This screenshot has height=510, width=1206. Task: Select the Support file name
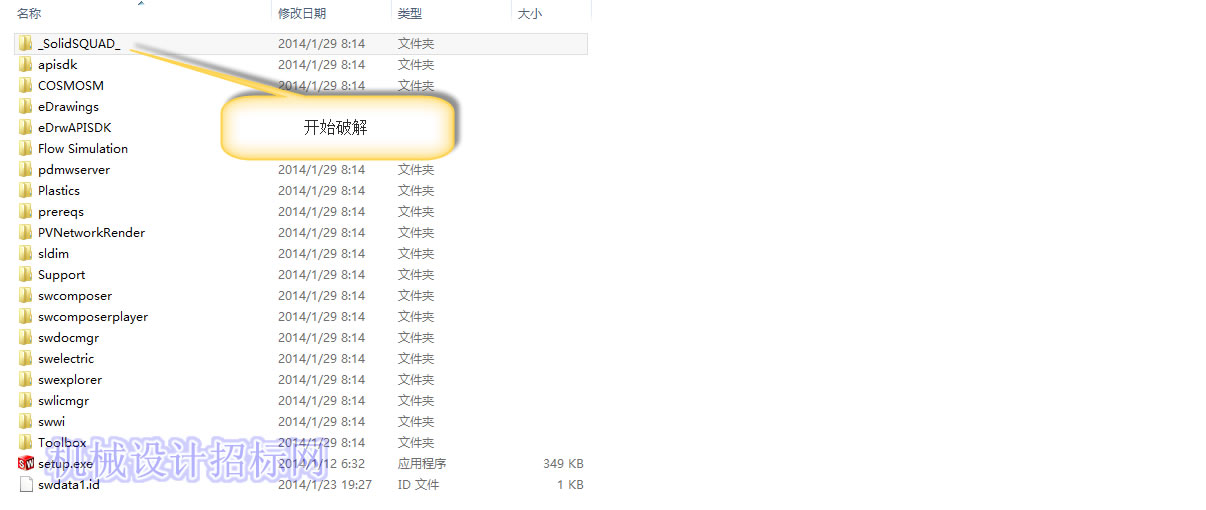[x=62, y=275]
